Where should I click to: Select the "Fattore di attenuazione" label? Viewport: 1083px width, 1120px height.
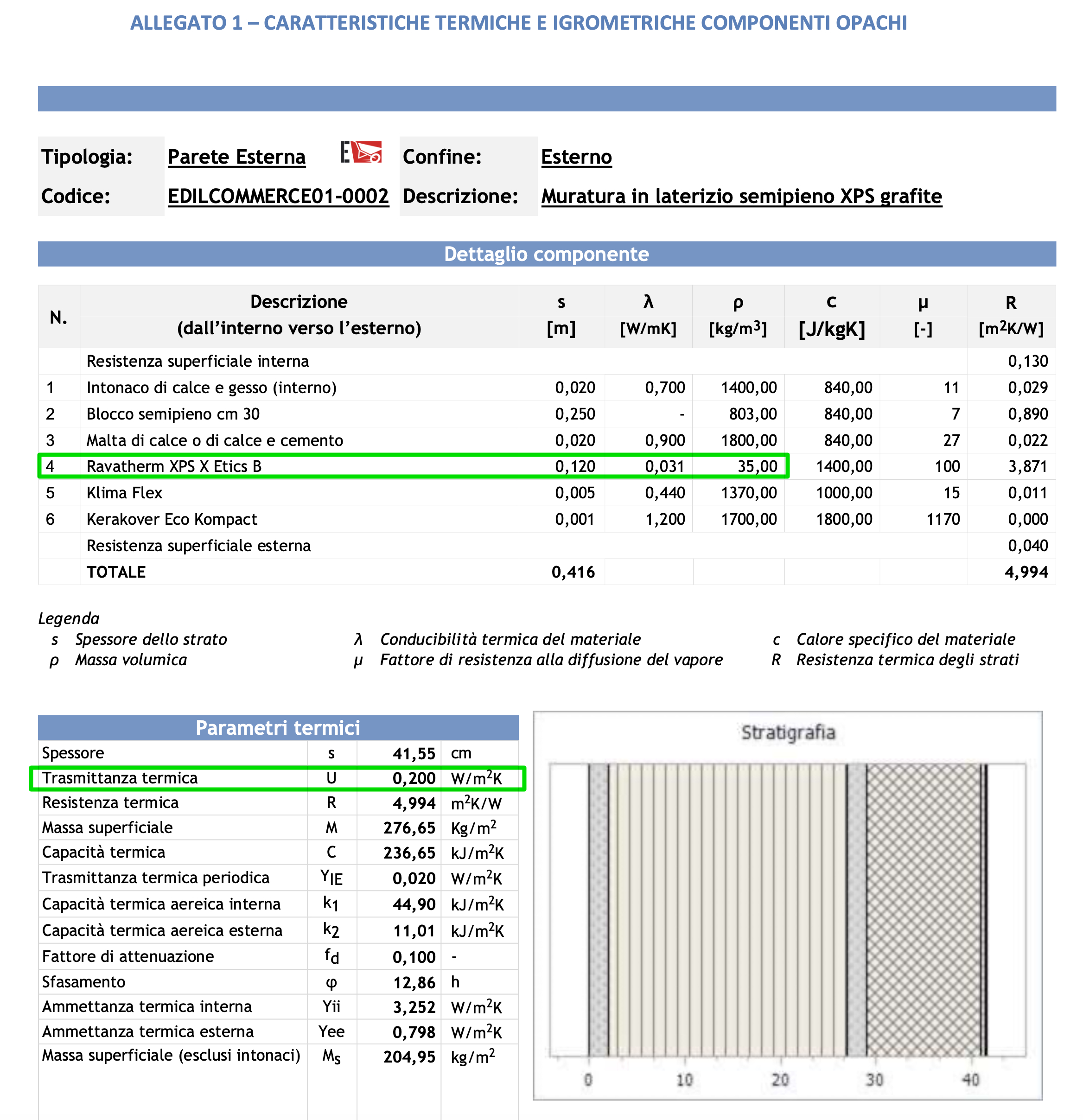(127, 956)
